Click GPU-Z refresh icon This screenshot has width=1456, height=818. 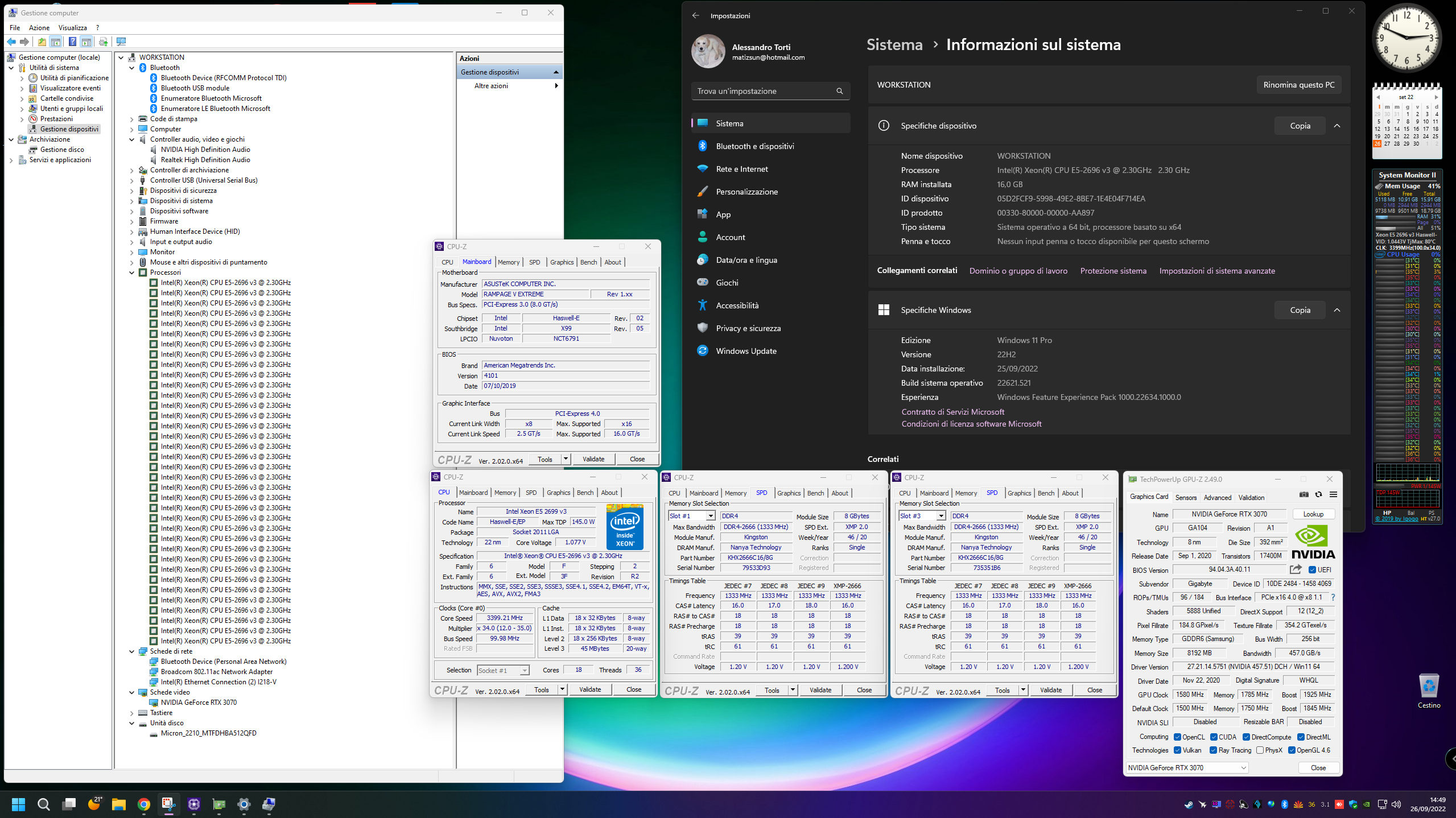coord(1318,494)
